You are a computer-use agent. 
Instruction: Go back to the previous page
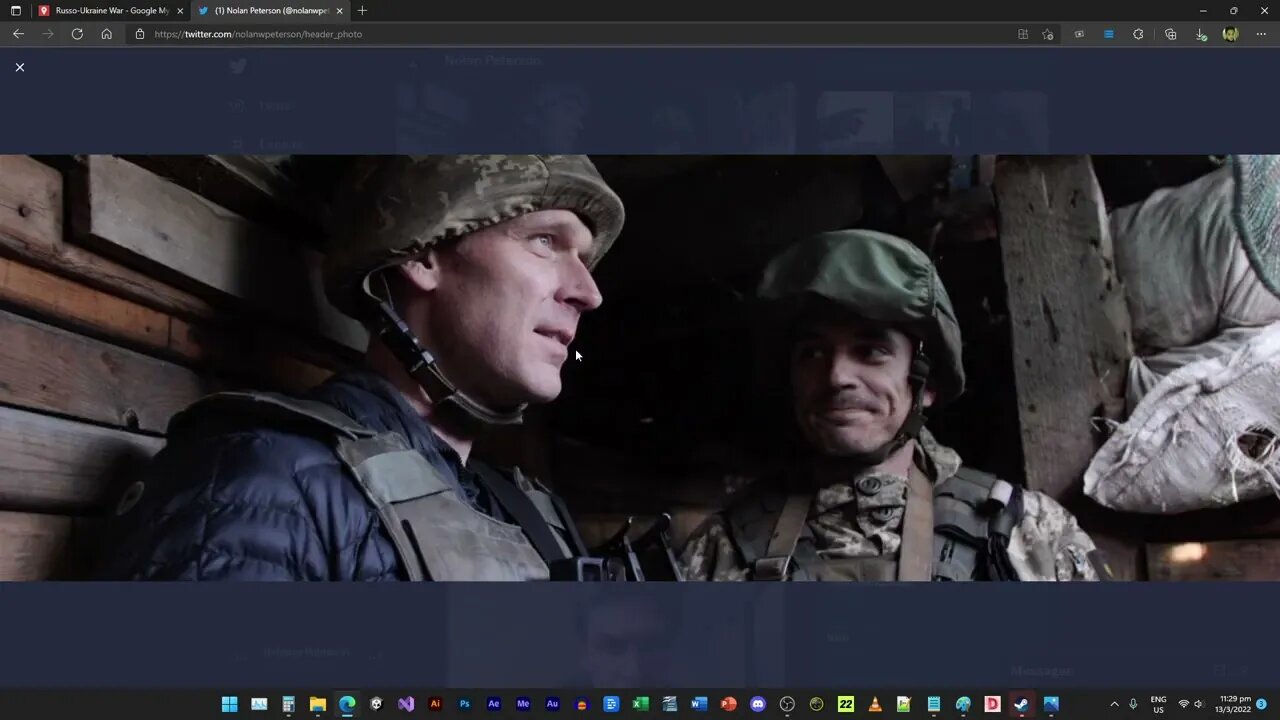coord(18,34)
